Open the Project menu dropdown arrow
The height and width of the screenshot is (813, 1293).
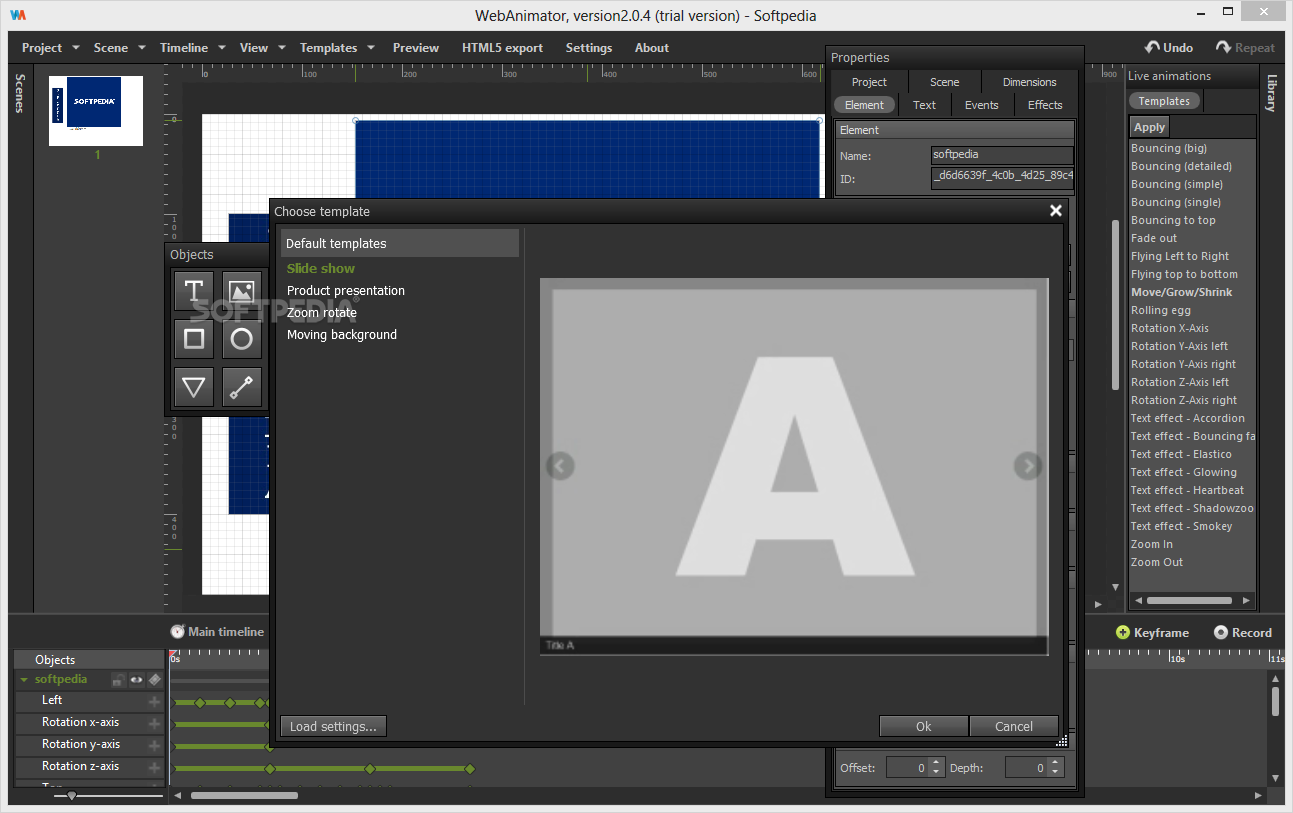(75, 48)
